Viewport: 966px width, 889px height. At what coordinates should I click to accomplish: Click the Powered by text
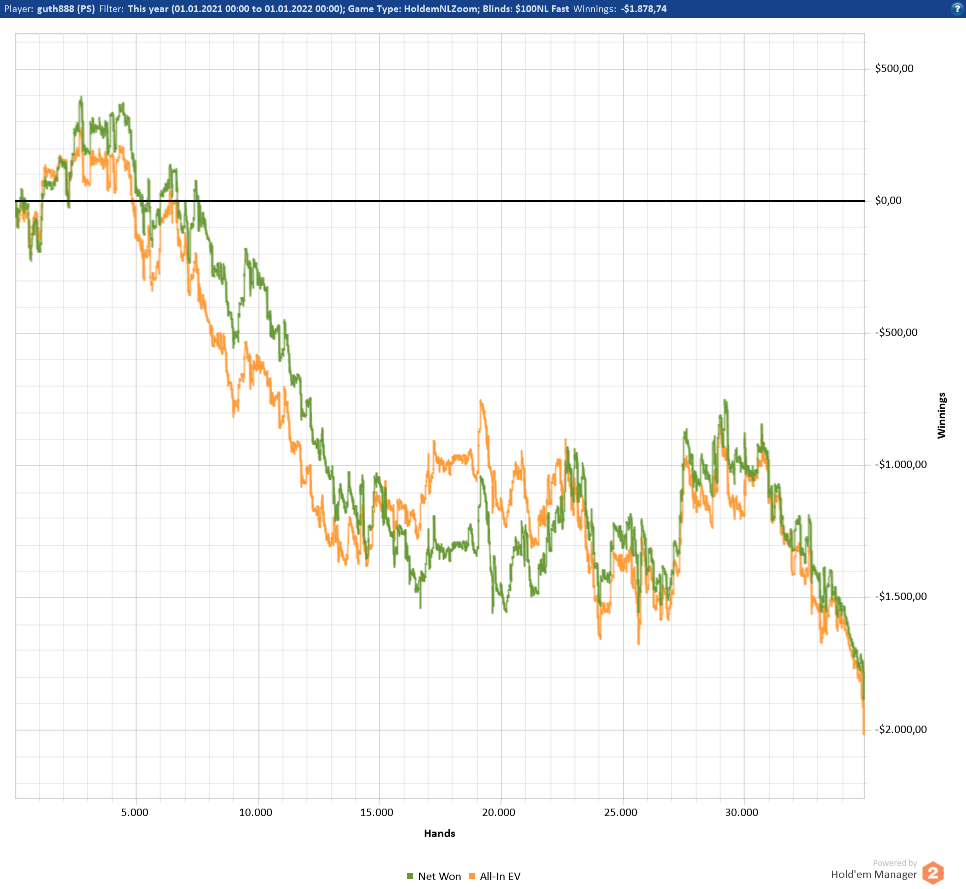(895, 863)
